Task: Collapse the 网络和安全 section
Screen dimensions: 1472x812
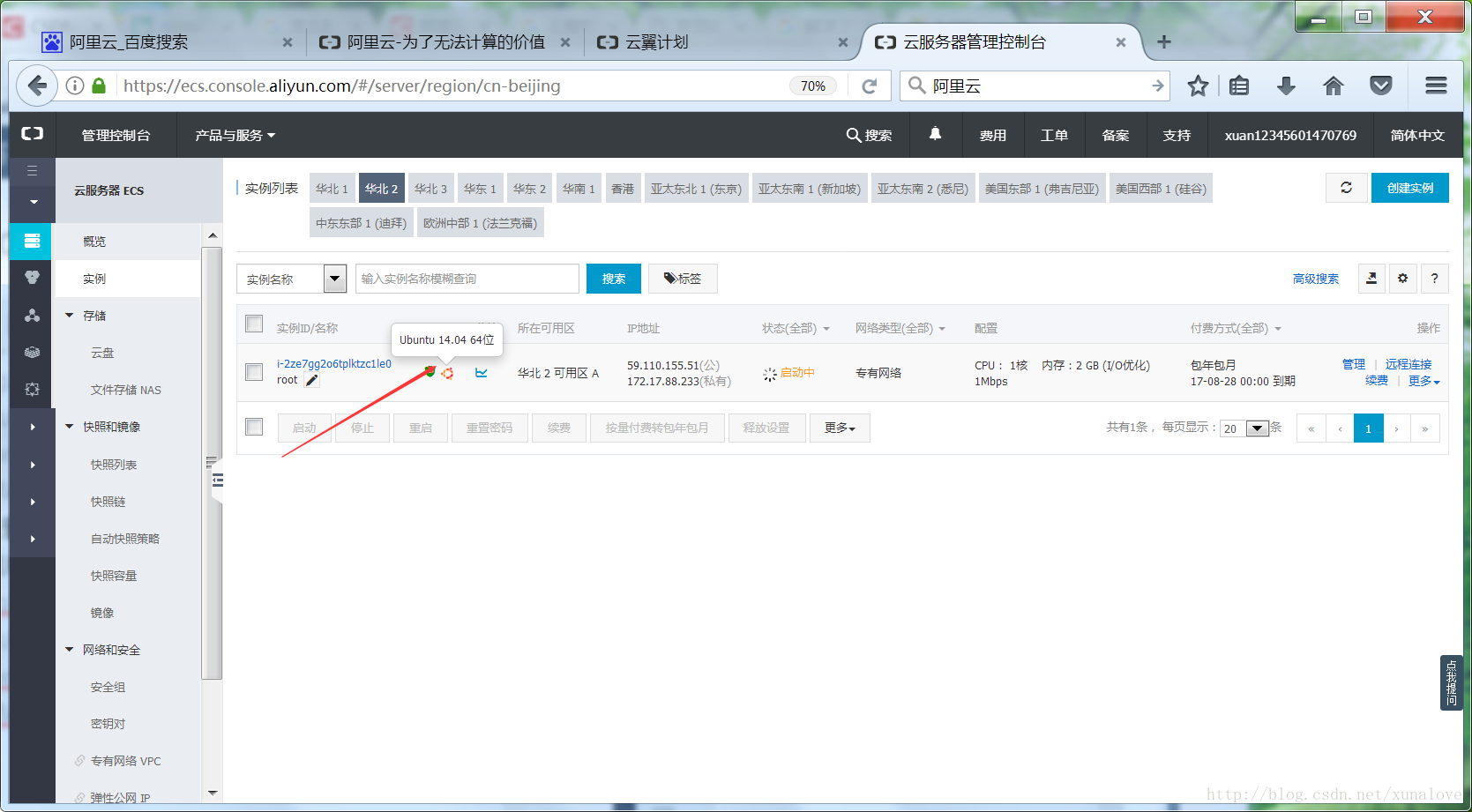Action: [x=70, y=649]
